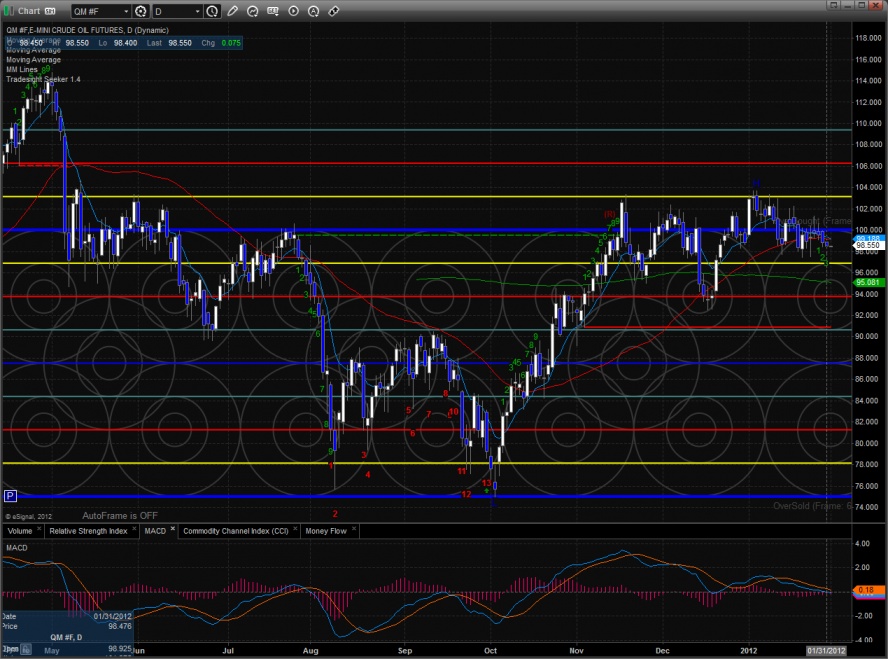Screen dimensions: 888x659
Task: Open the studies chart icon menu
Action: click(x=253, y=11)
